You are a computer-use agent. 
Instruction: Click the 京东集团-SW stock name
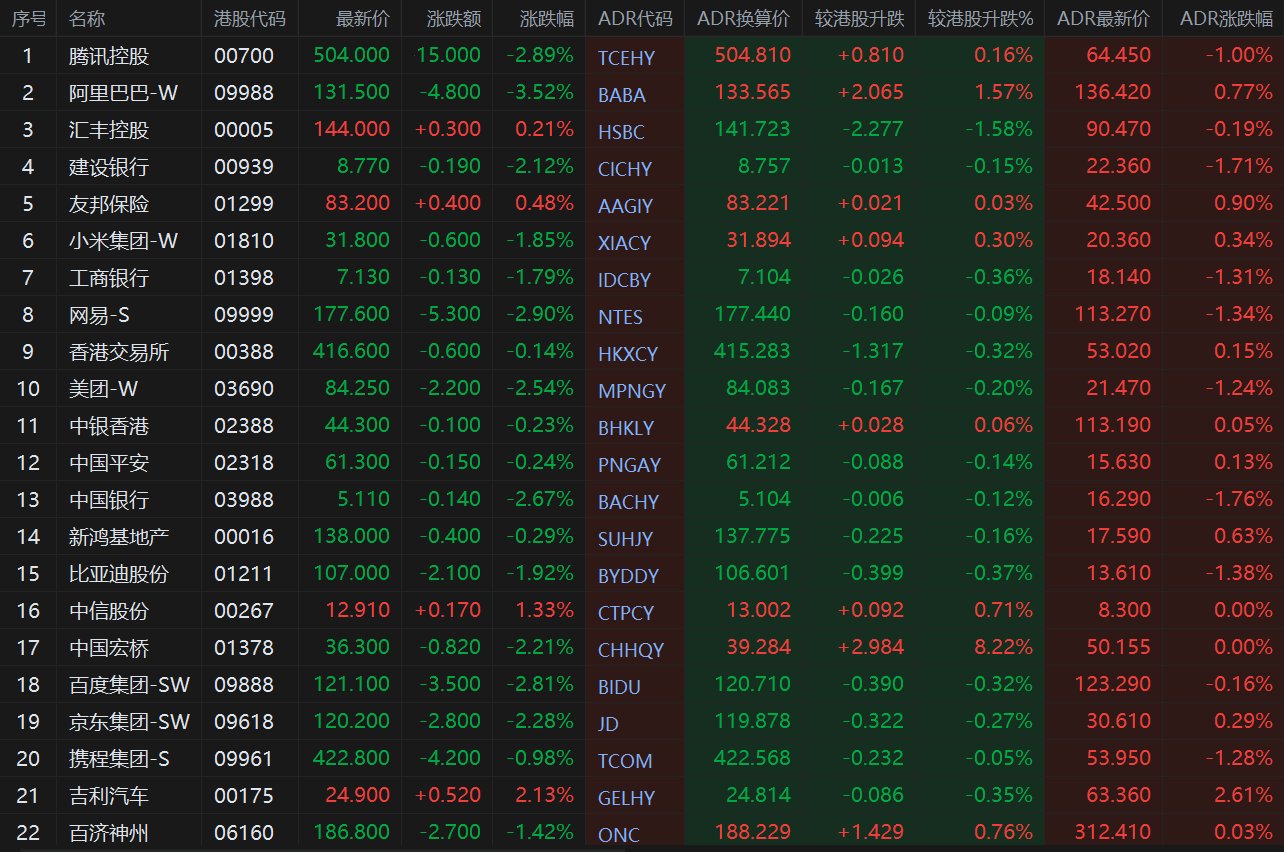(130, 721)
